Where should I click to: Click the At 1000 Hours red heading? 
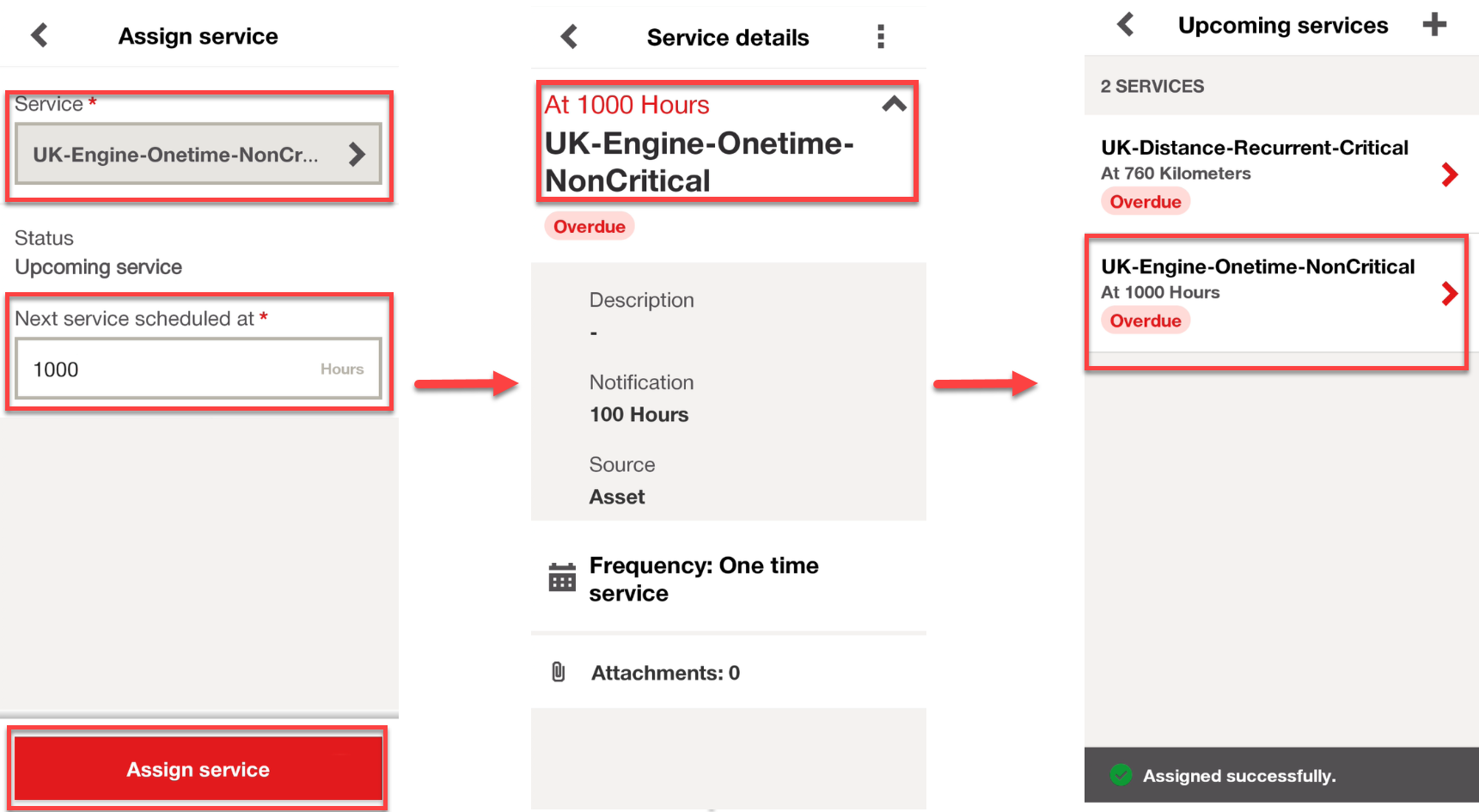[x=627, y=105]
